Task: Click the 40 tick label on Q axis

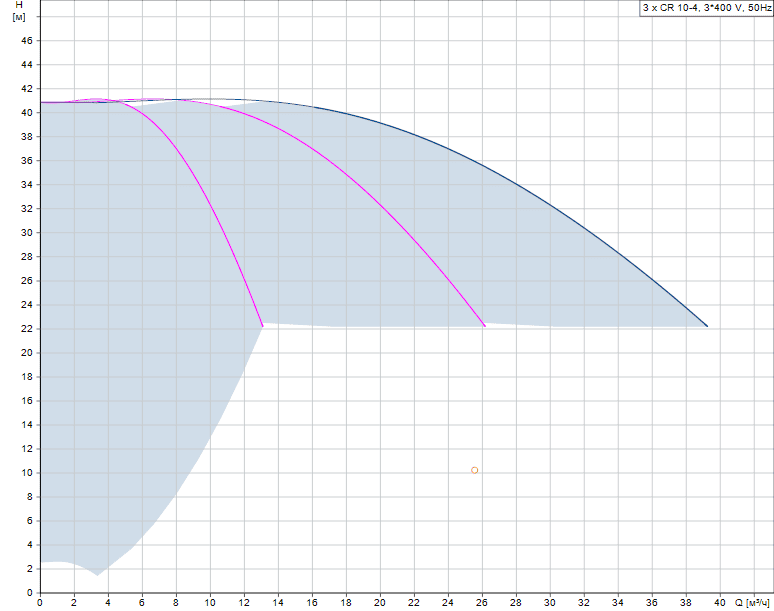Action: (720, 603)
